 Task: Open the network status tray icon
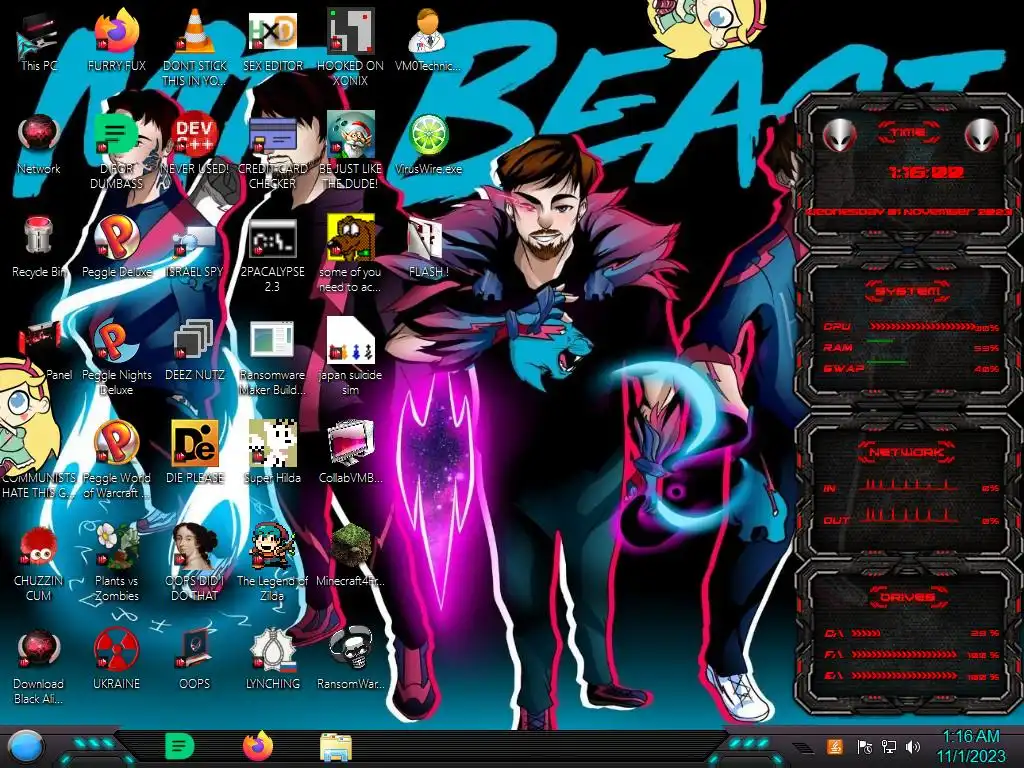(889, 746)
